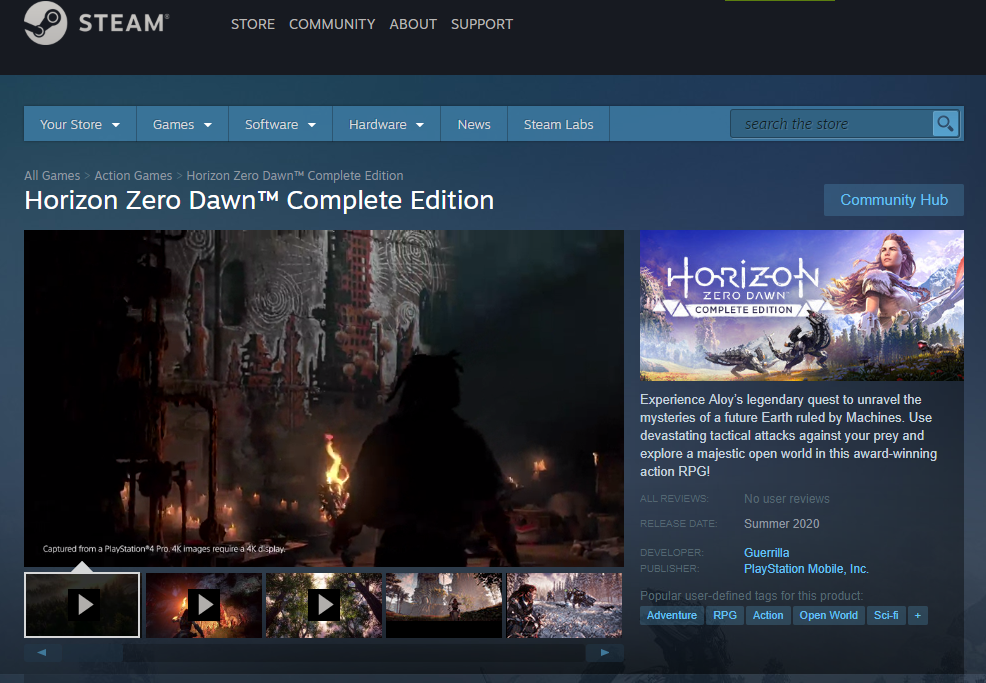Viewport: 986px width, 683px height.
Task: Play the second trailer with fire scene
Action: [204, 605]
